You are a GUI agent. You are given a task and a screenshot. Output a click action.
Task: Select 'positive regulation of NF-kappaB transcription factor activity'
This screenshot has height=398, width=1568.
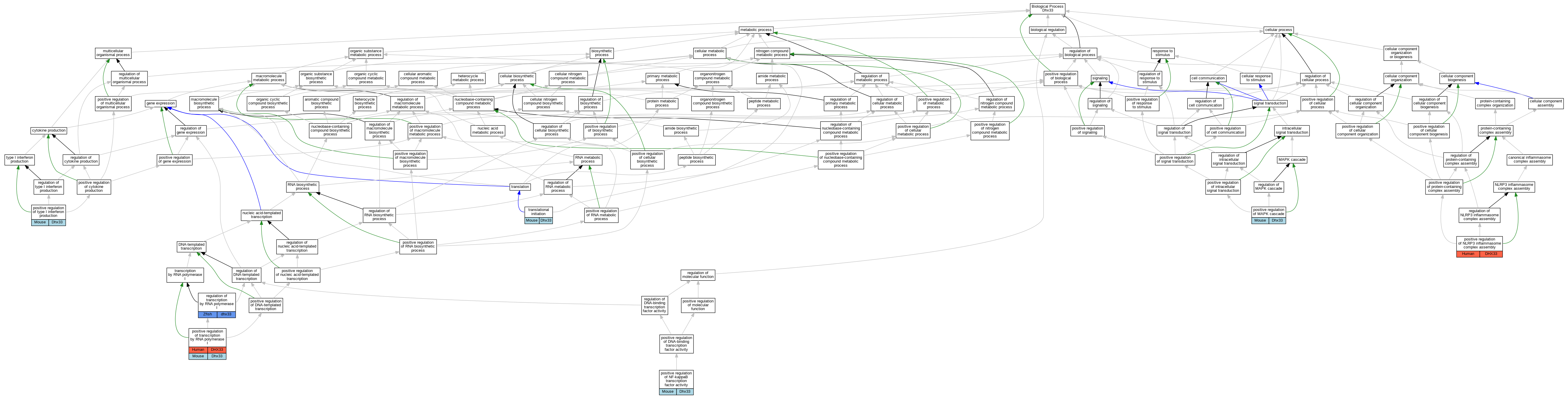[676, 379]
